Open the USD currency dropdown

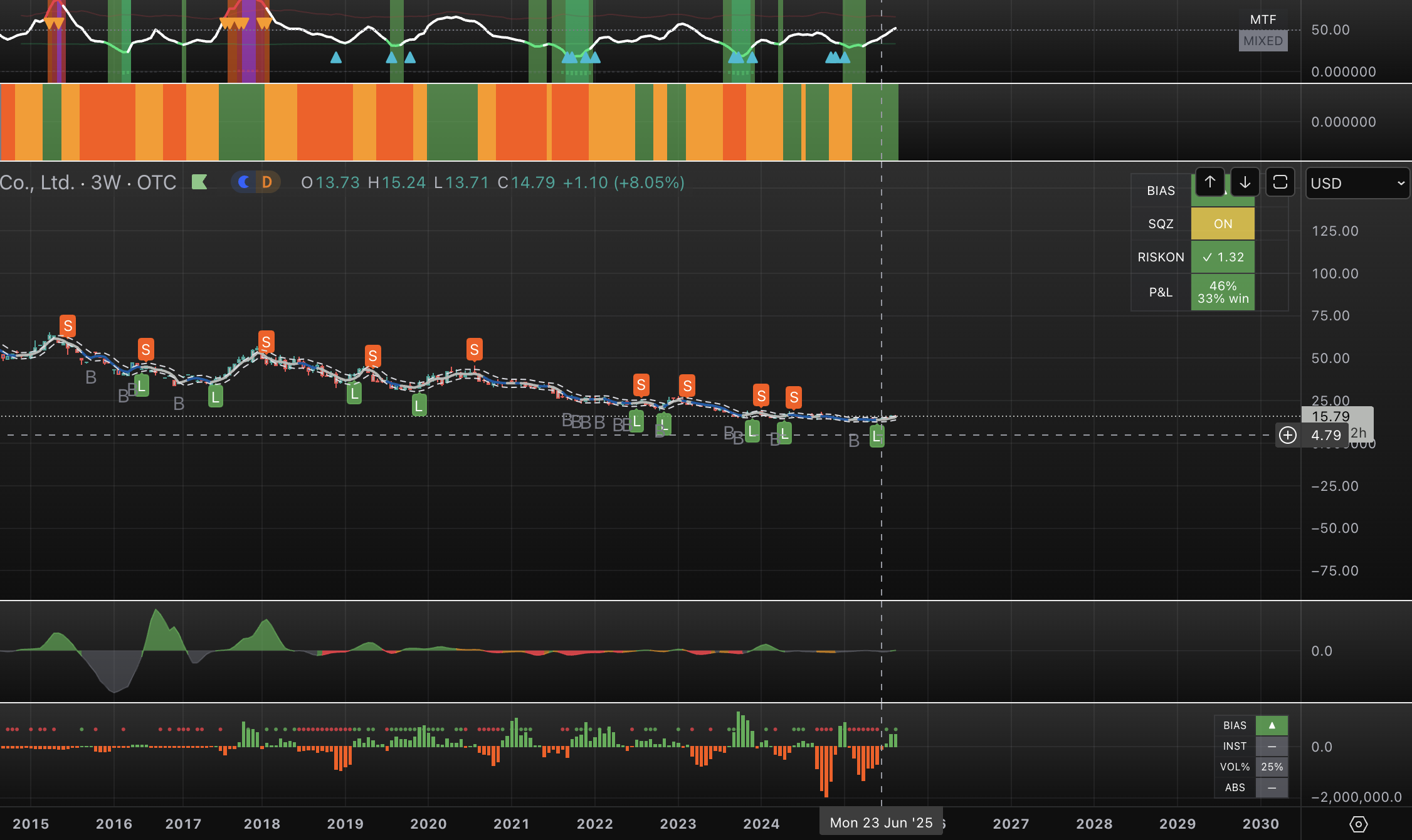point(1357,183)
